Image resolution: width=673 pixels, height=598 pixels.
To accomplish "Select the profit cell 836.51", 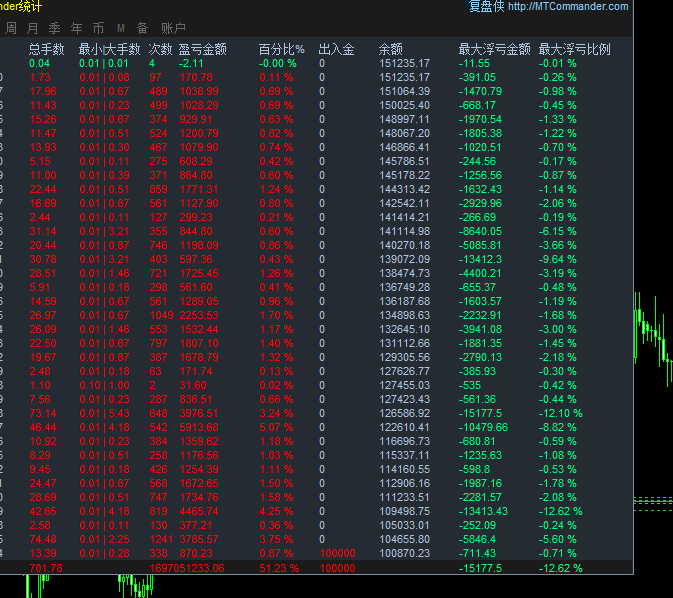I will point(196,399).
